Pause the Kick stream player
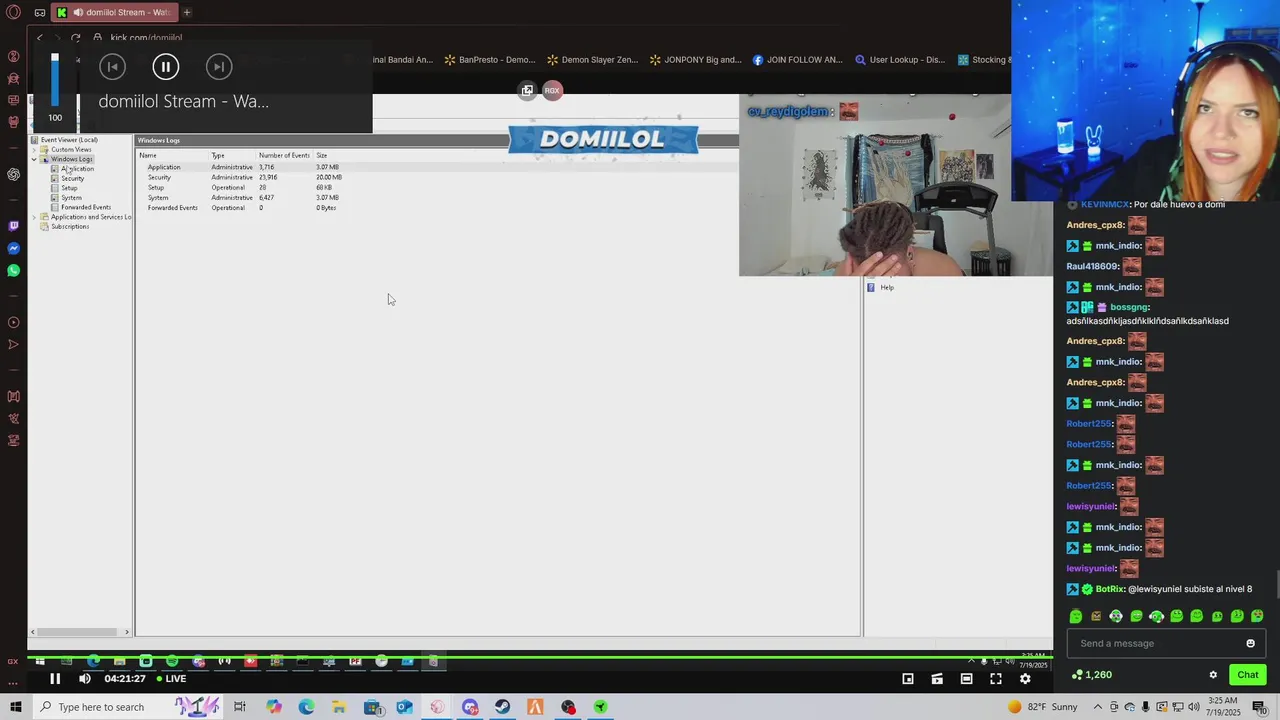Screen dimensions: 1280x720 tap(55, 679)
